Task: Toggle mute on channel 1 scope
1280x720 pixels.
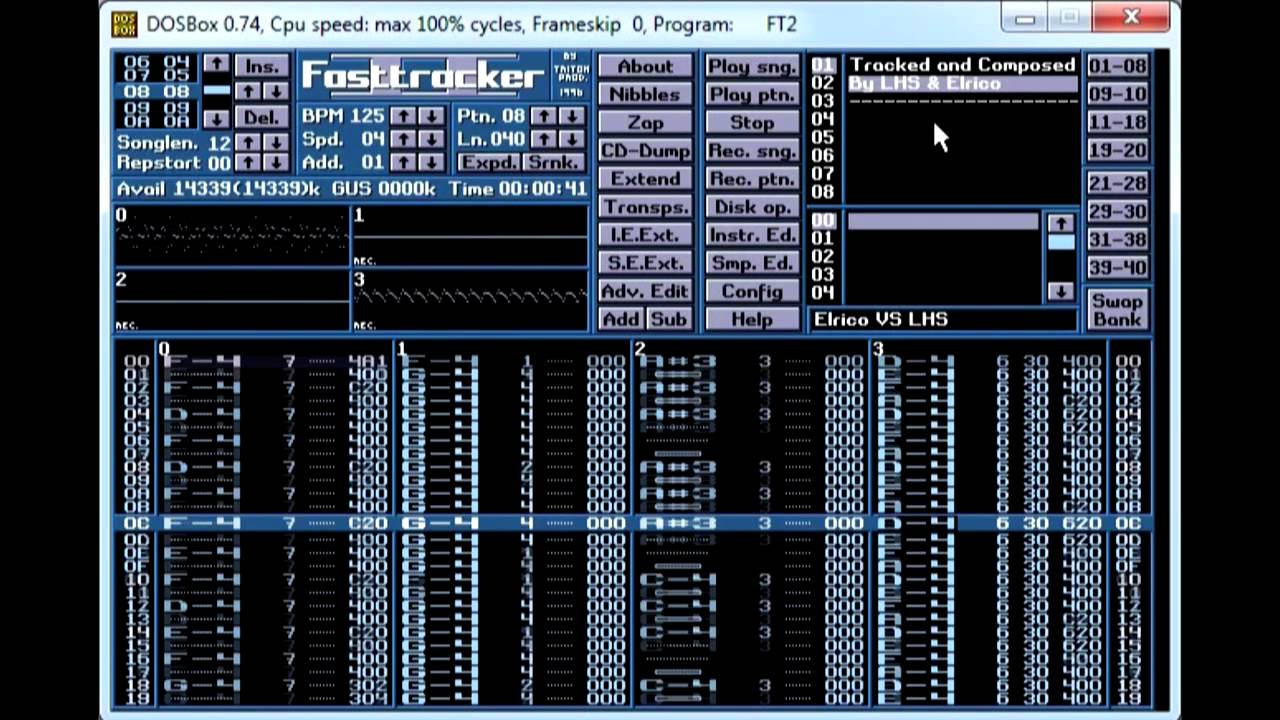Action: pos(470,236)
